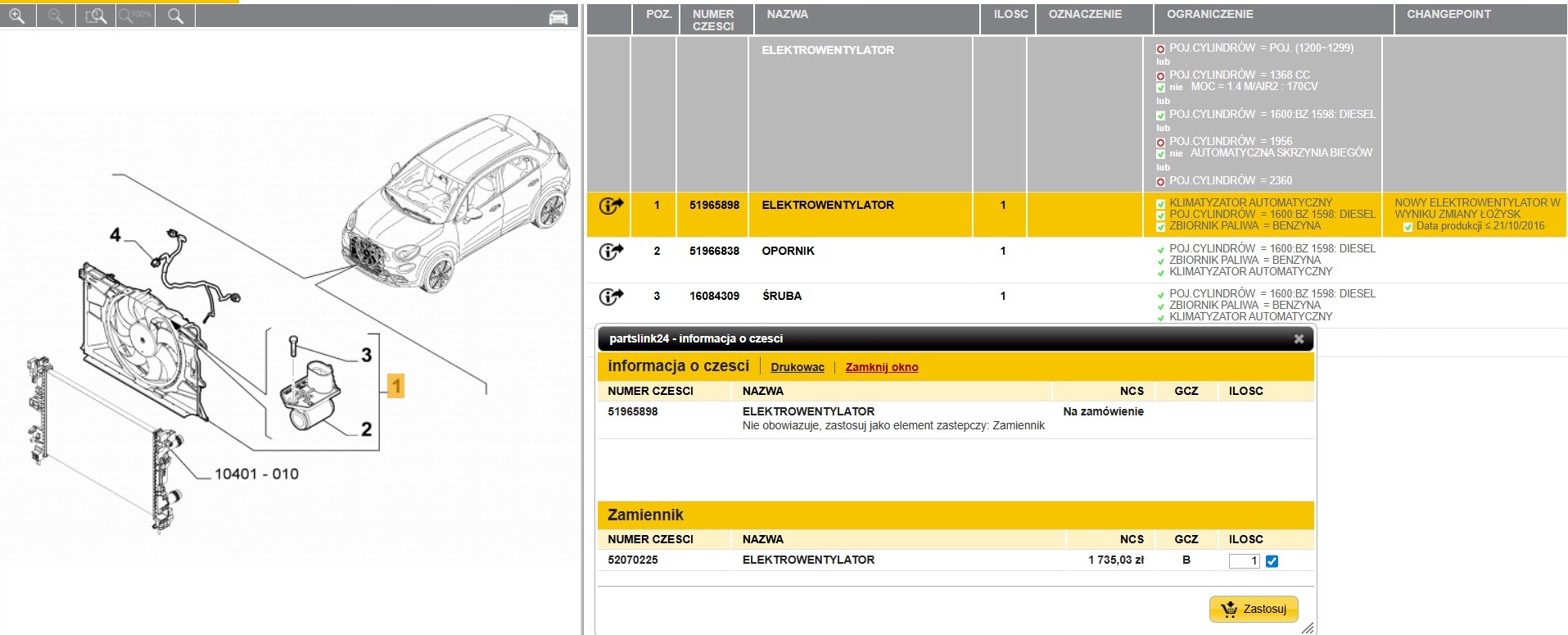The image size is (1568, 635).
Task: Toggle the Data produkcji checkbox
Action: 1408,227
